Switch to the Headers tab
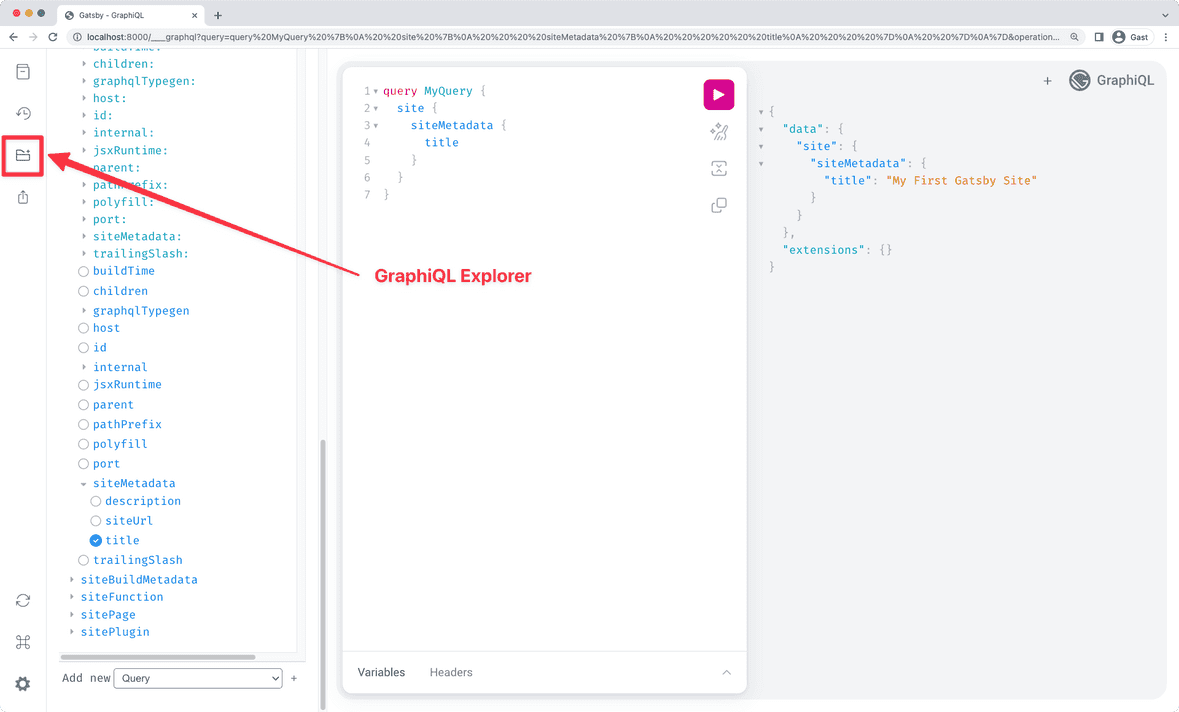 [x=450, y=672]
